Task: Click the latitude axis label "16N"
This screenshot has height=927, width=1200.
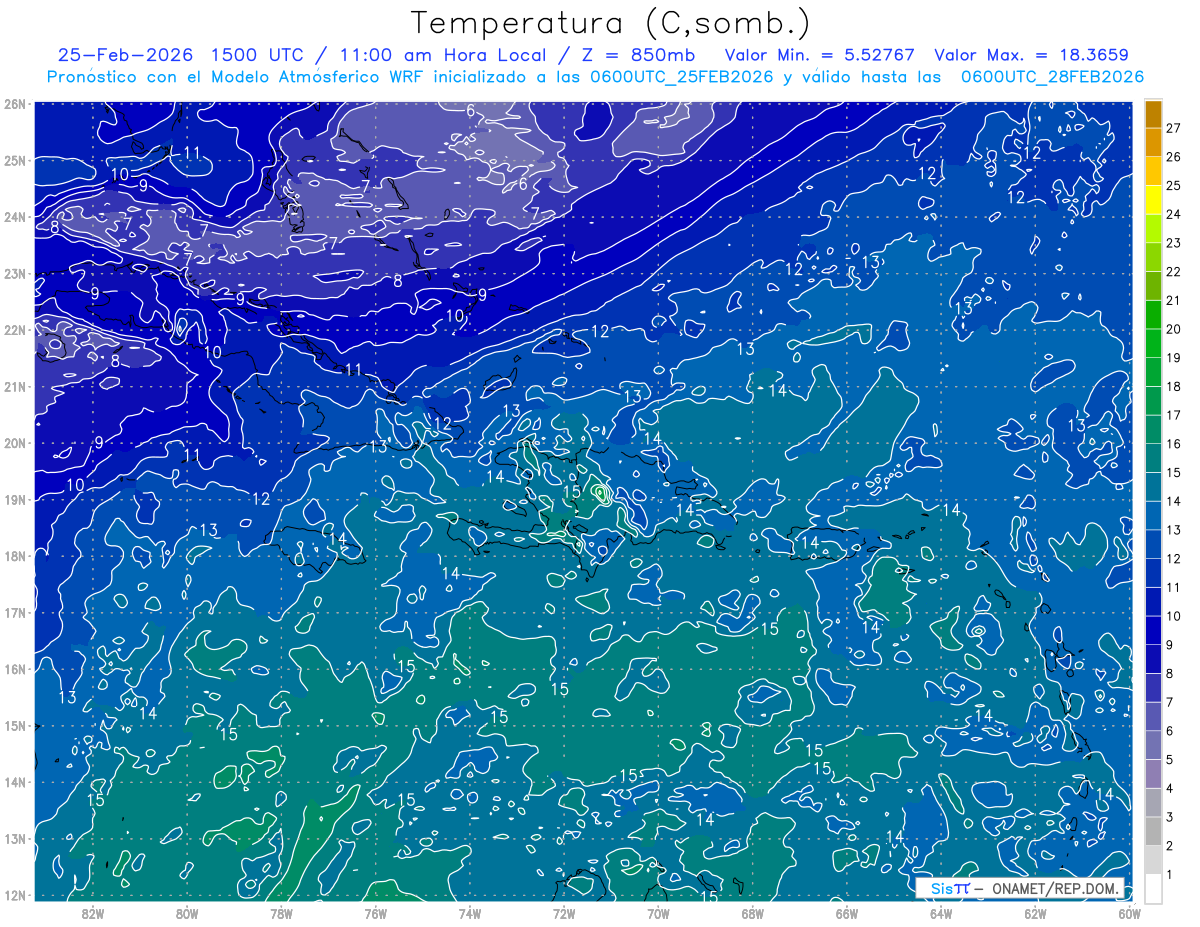Action: click(x=14, y=669)
